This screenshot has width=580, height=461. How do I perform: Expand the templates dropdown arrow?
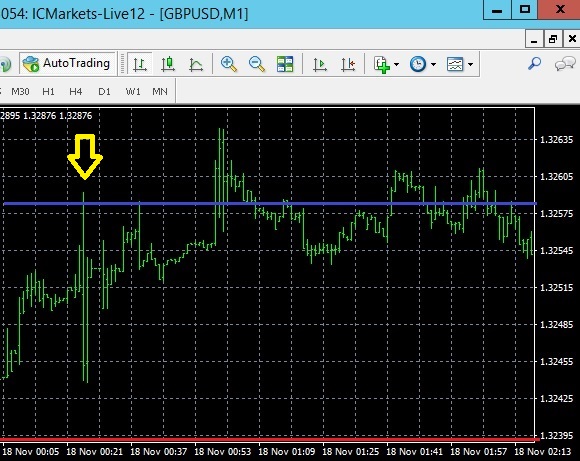click(471, 64)
